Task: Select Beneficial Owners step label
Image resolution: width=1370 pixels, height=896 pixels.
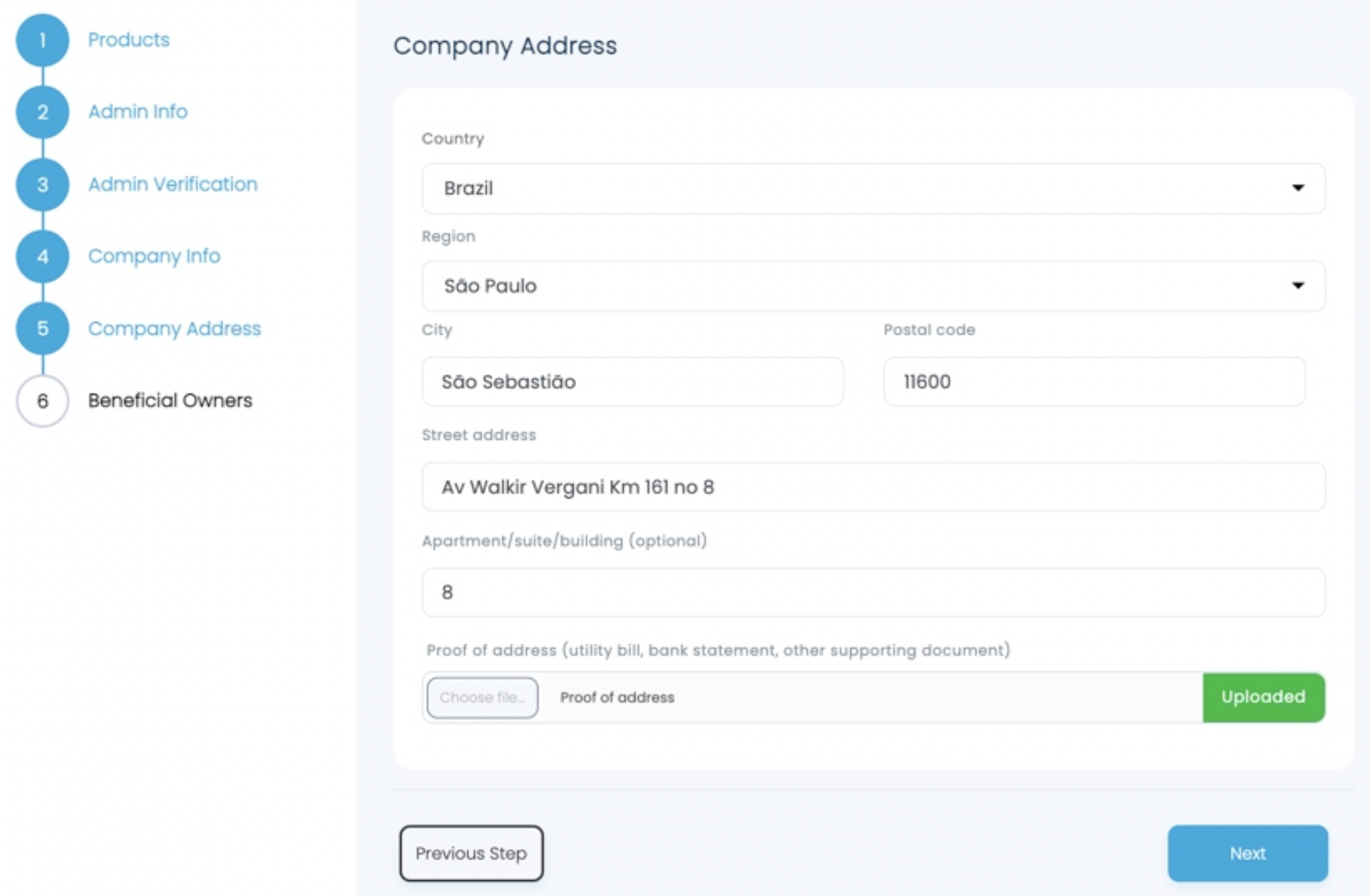Action: click(x=170, y=401)
